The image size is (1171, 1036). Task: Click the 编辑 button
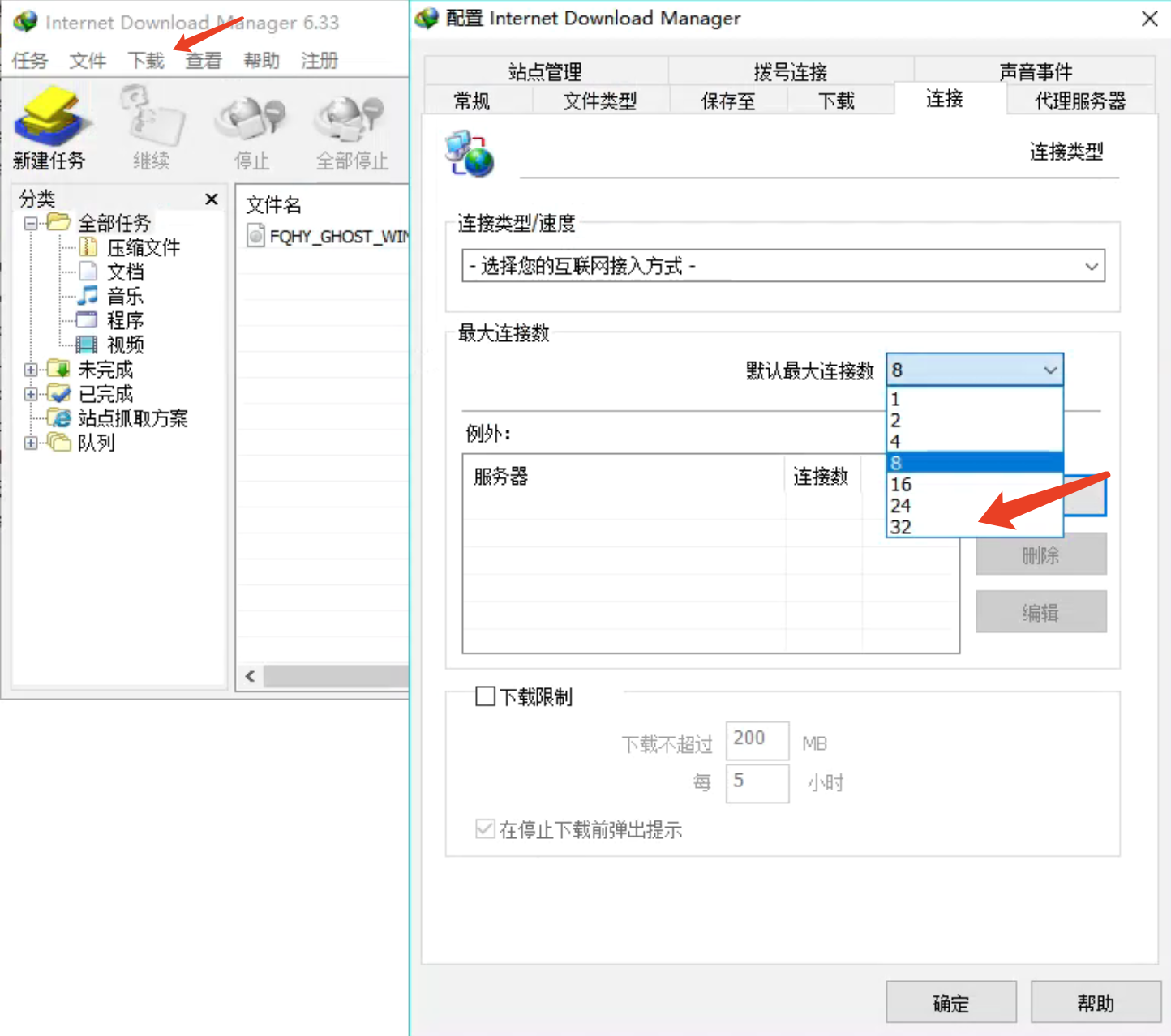pos(1041,612)
